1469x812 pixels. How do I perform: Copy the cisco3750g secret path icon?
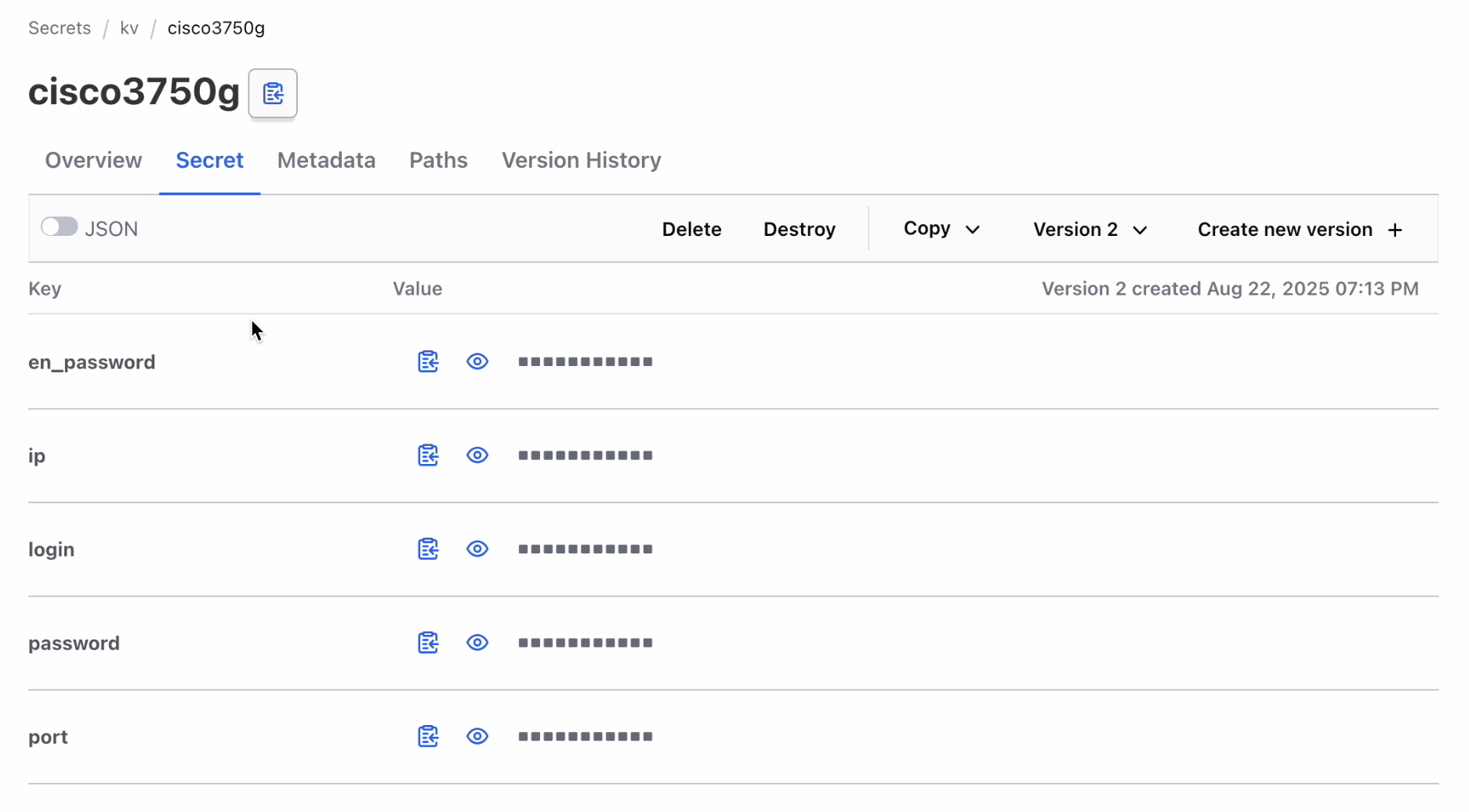pos(273,94)
